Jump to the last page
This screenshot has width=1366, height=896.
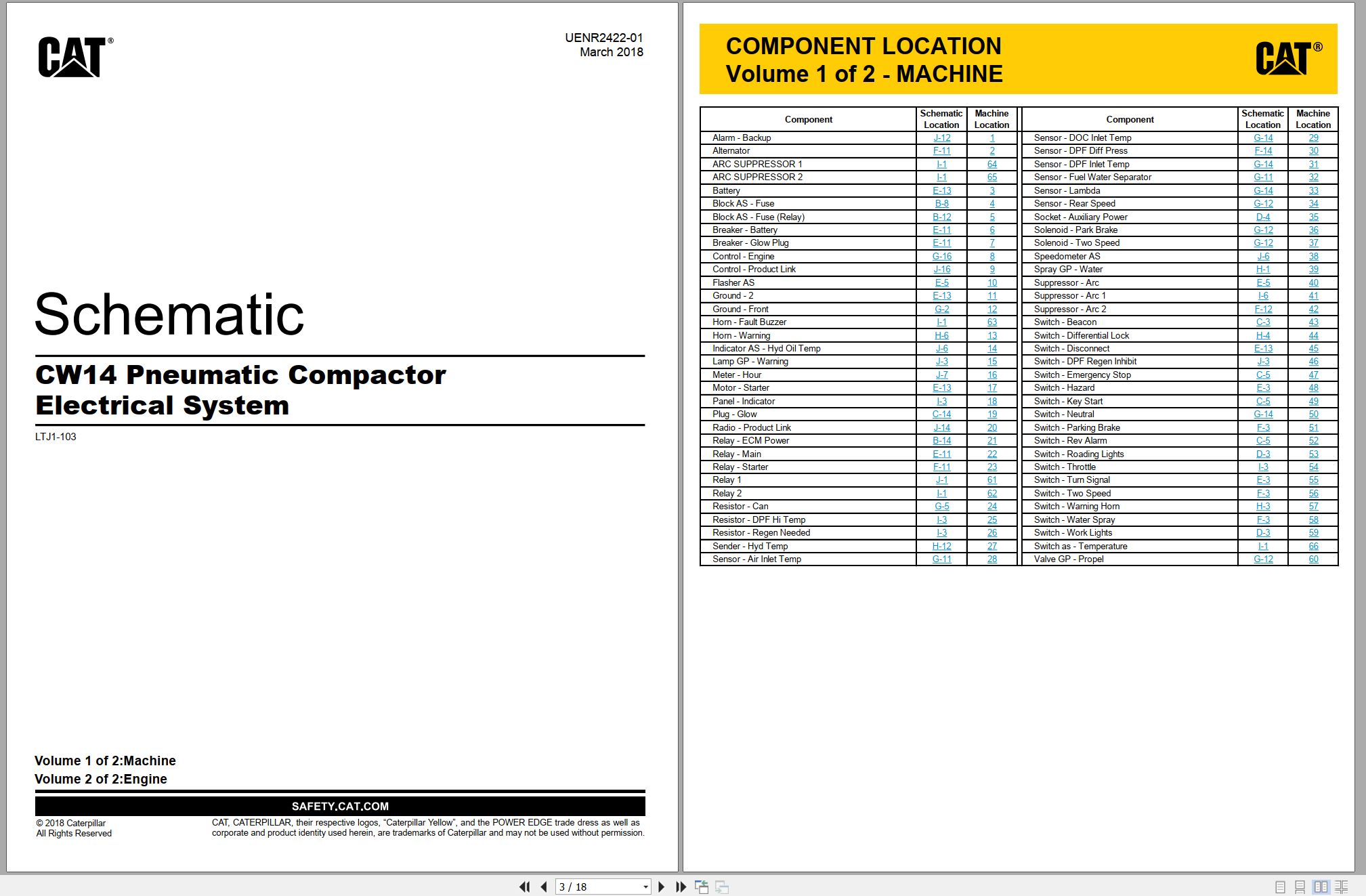pos(681,887)
